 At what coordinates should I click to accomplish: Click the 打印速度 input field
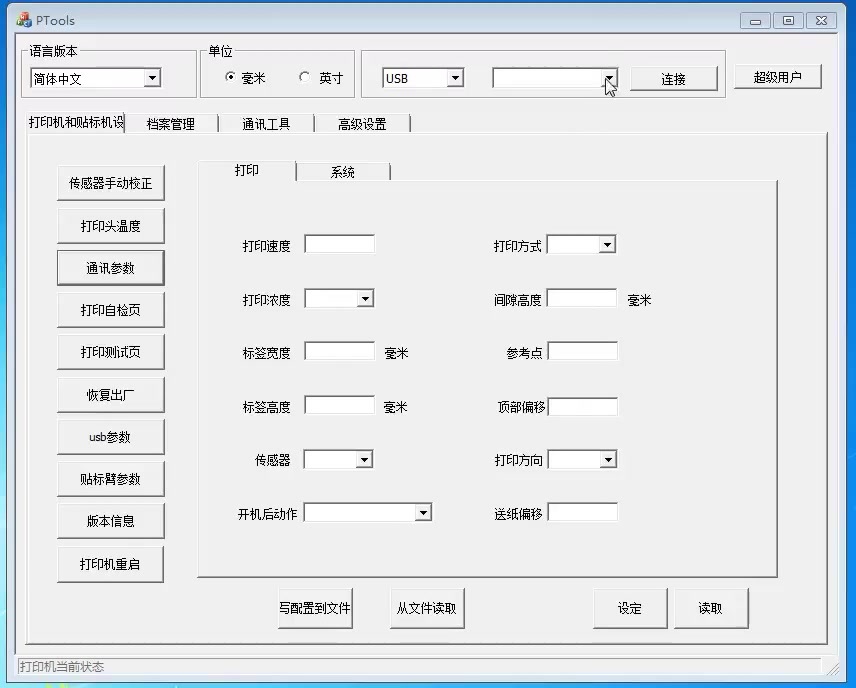pos(339,244)
